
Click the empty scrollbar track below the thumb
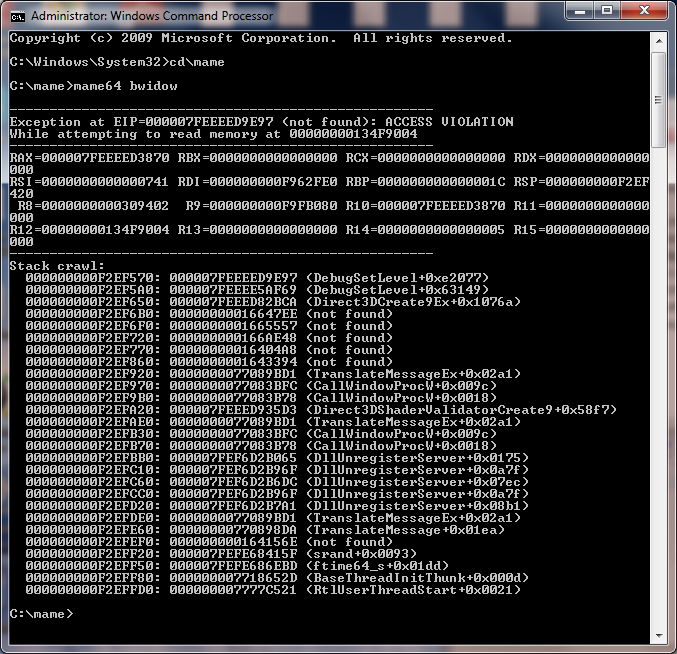point(659,400)
